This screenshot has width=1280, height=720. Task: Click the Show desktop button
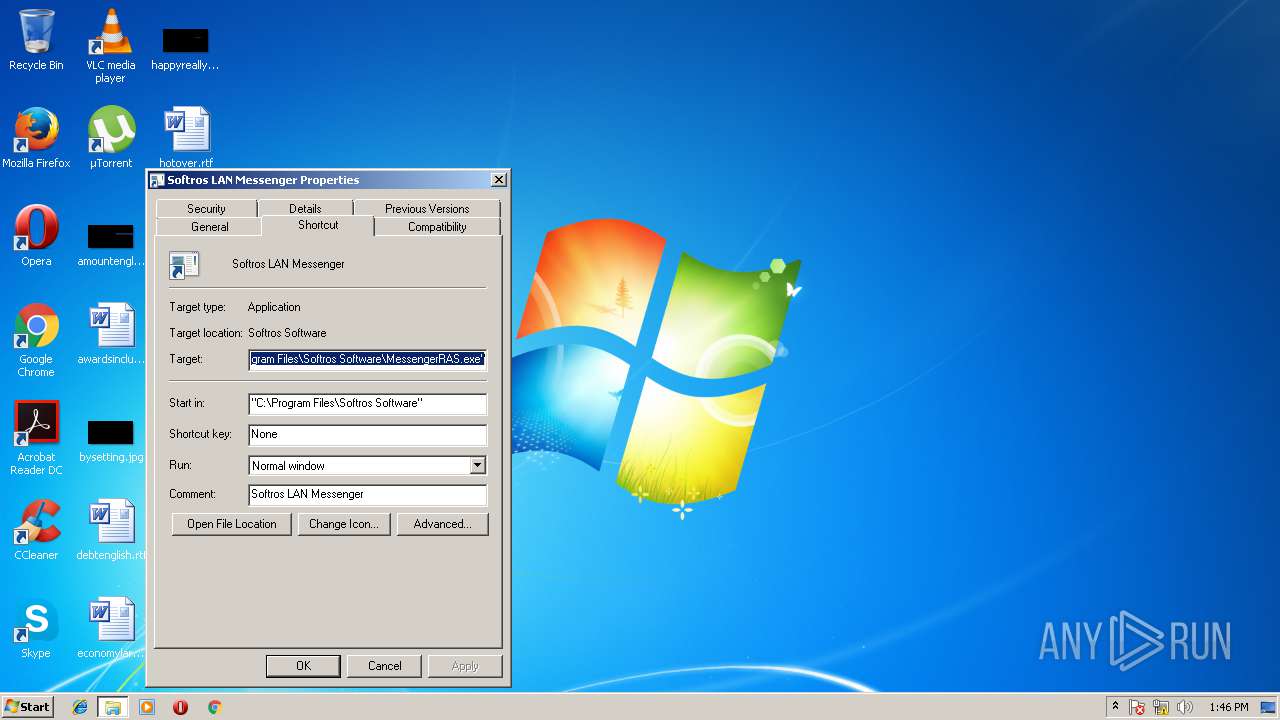[1269, 707]
